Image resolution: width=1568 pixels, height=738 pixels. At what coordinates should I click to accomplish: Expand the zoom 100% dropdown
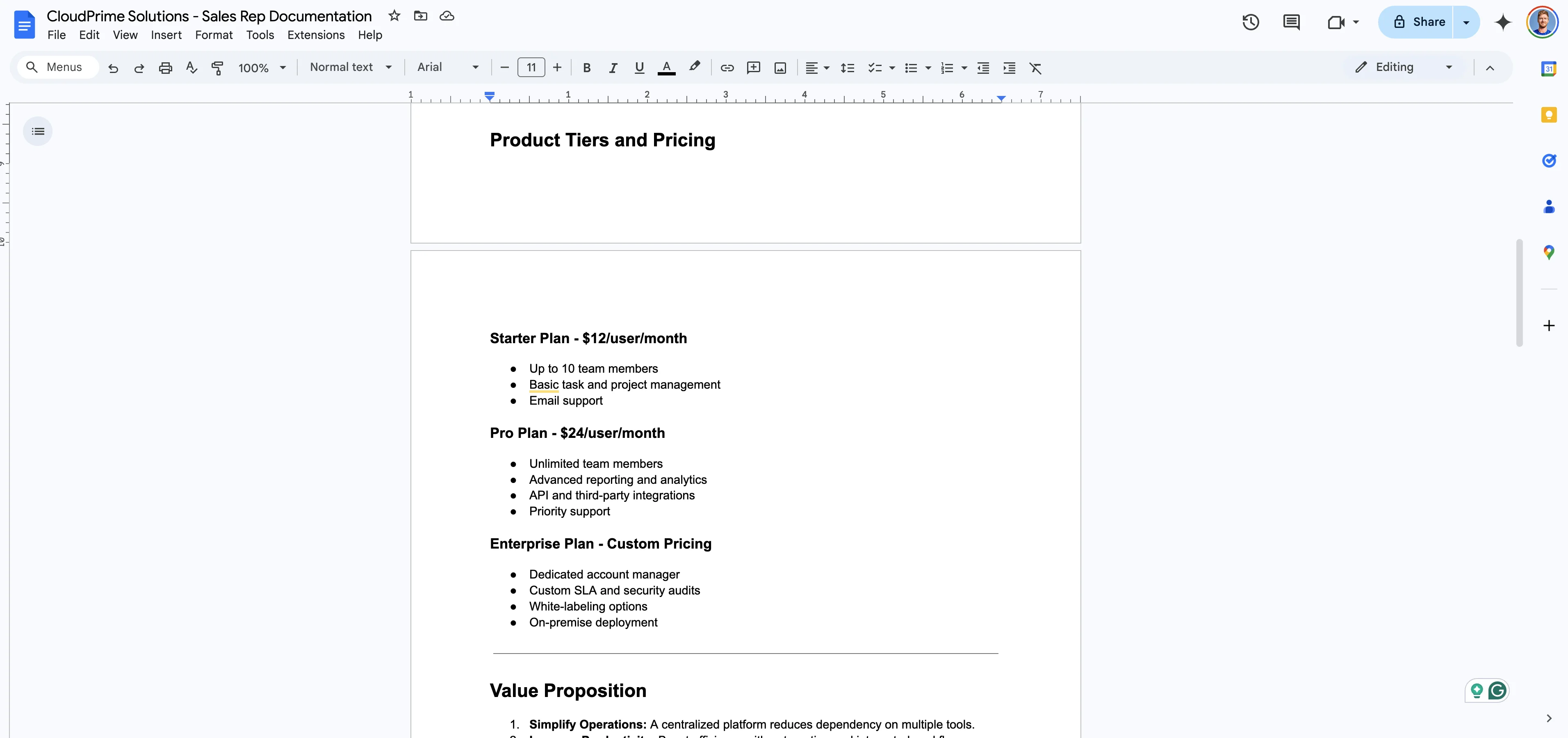[x=262, y=68]
